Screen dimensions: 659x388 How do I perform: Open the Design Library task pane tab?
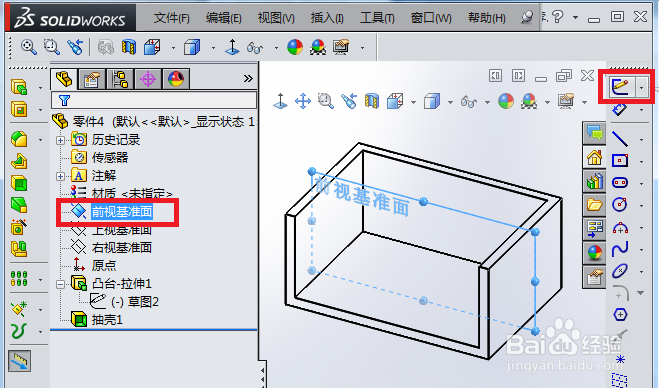coord(594,181)
